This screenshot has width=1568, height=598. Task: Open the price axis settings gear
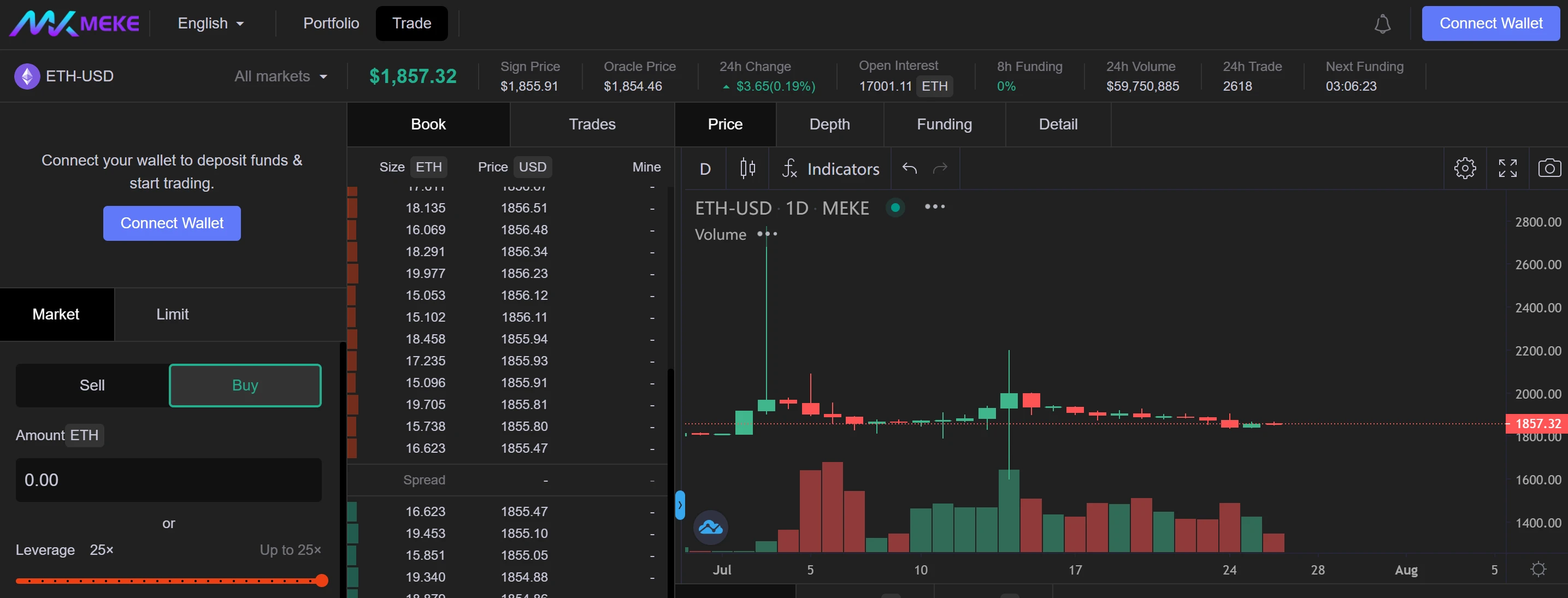click(1538, 569)
